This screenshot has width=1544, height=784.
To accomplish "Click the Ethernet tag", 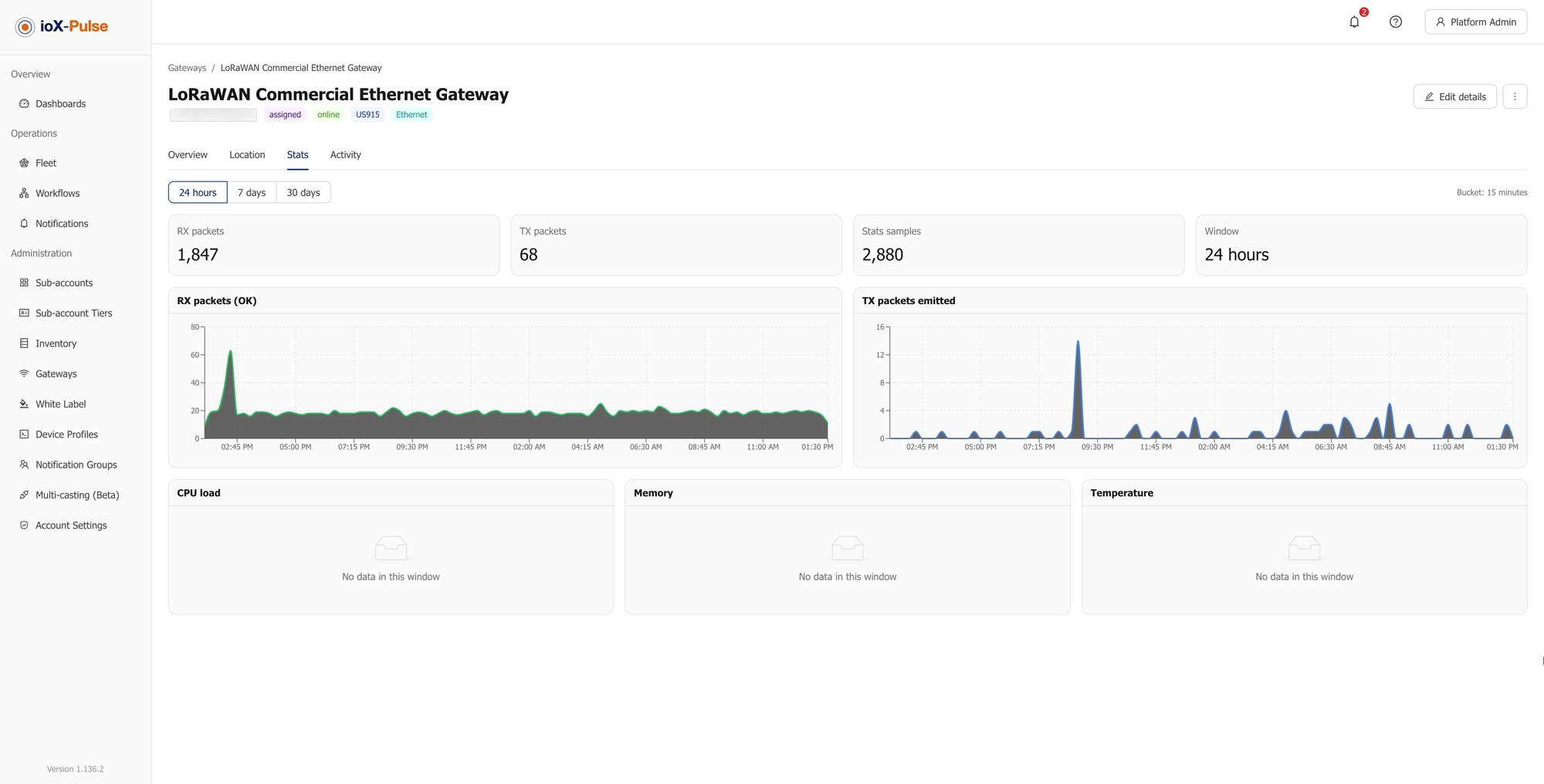I will [411, 115].
